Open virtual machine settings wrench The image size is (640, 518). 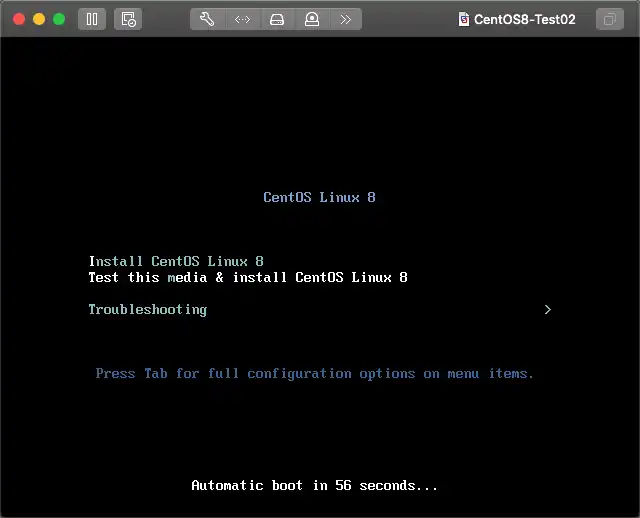pyautogui.click(x=207, y=19)
